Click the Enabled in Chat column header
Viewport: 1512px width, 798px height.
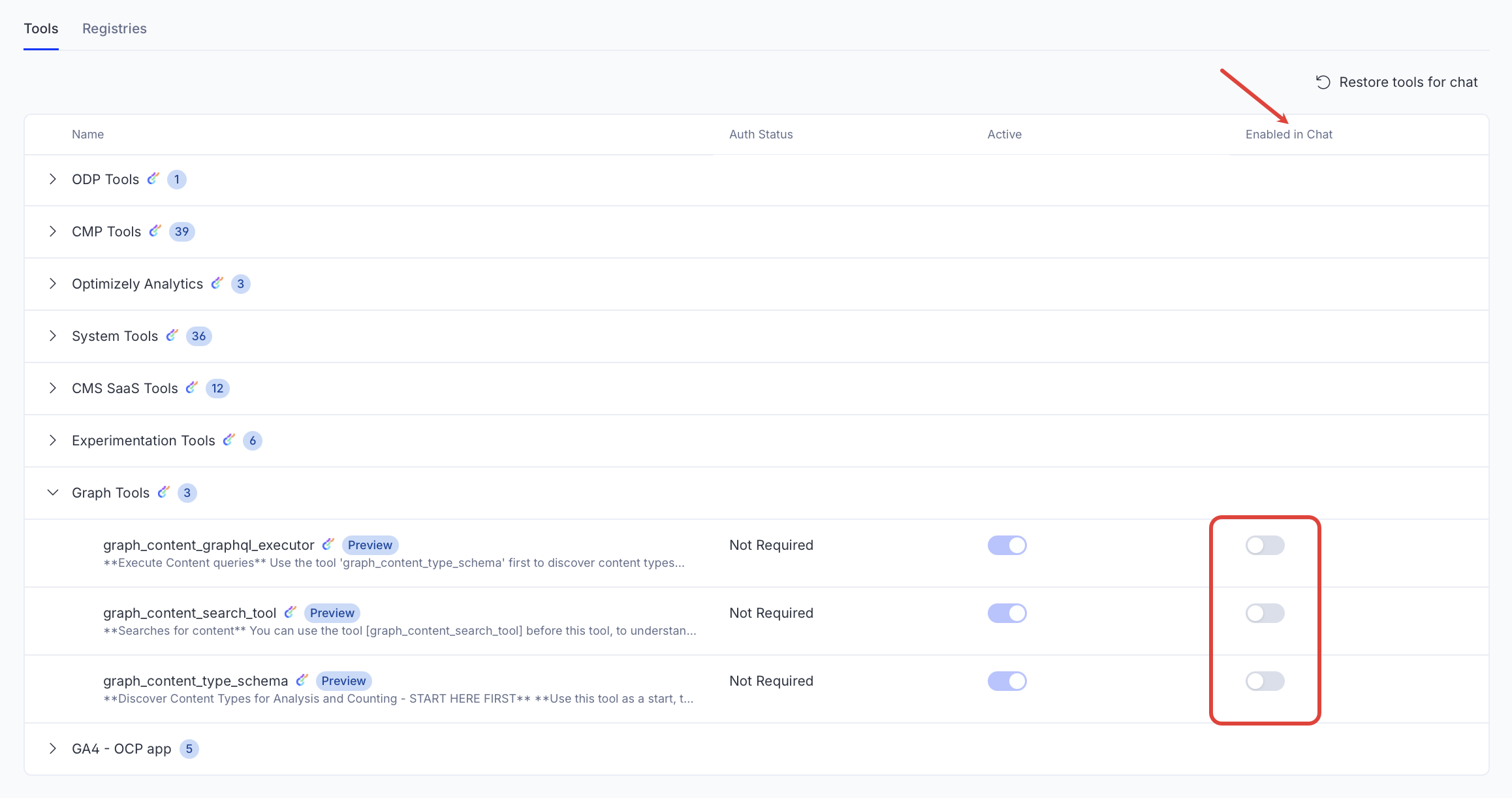[1289, 134]
